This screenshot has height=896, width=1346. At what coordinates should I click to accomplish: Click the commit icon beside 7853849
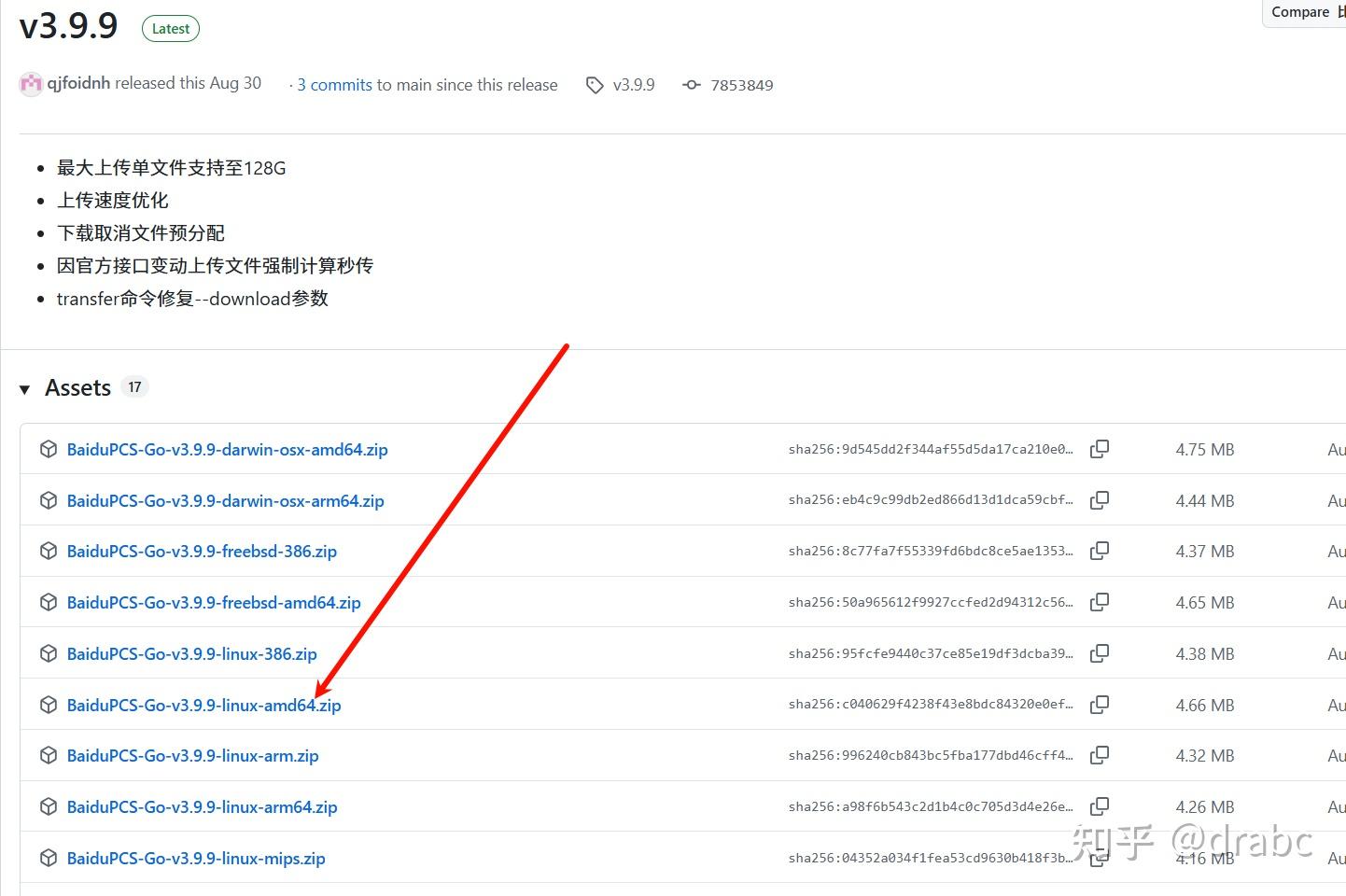coord(691,85)
